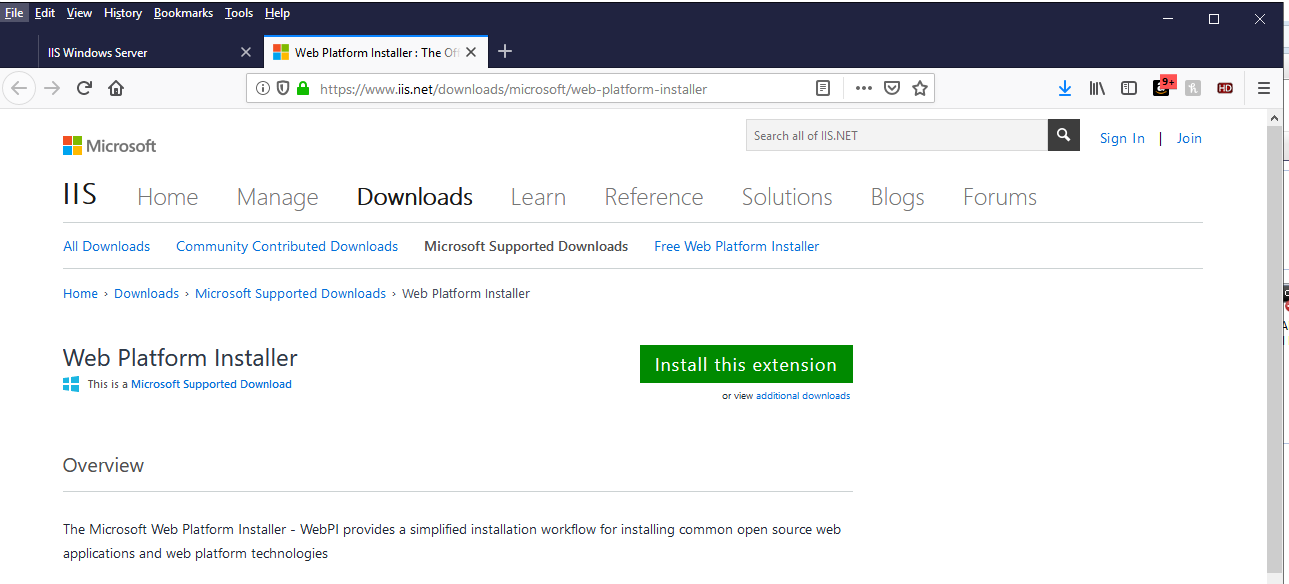
Task: Open a new tab with plus button
Action: click(x=505, y=51)
